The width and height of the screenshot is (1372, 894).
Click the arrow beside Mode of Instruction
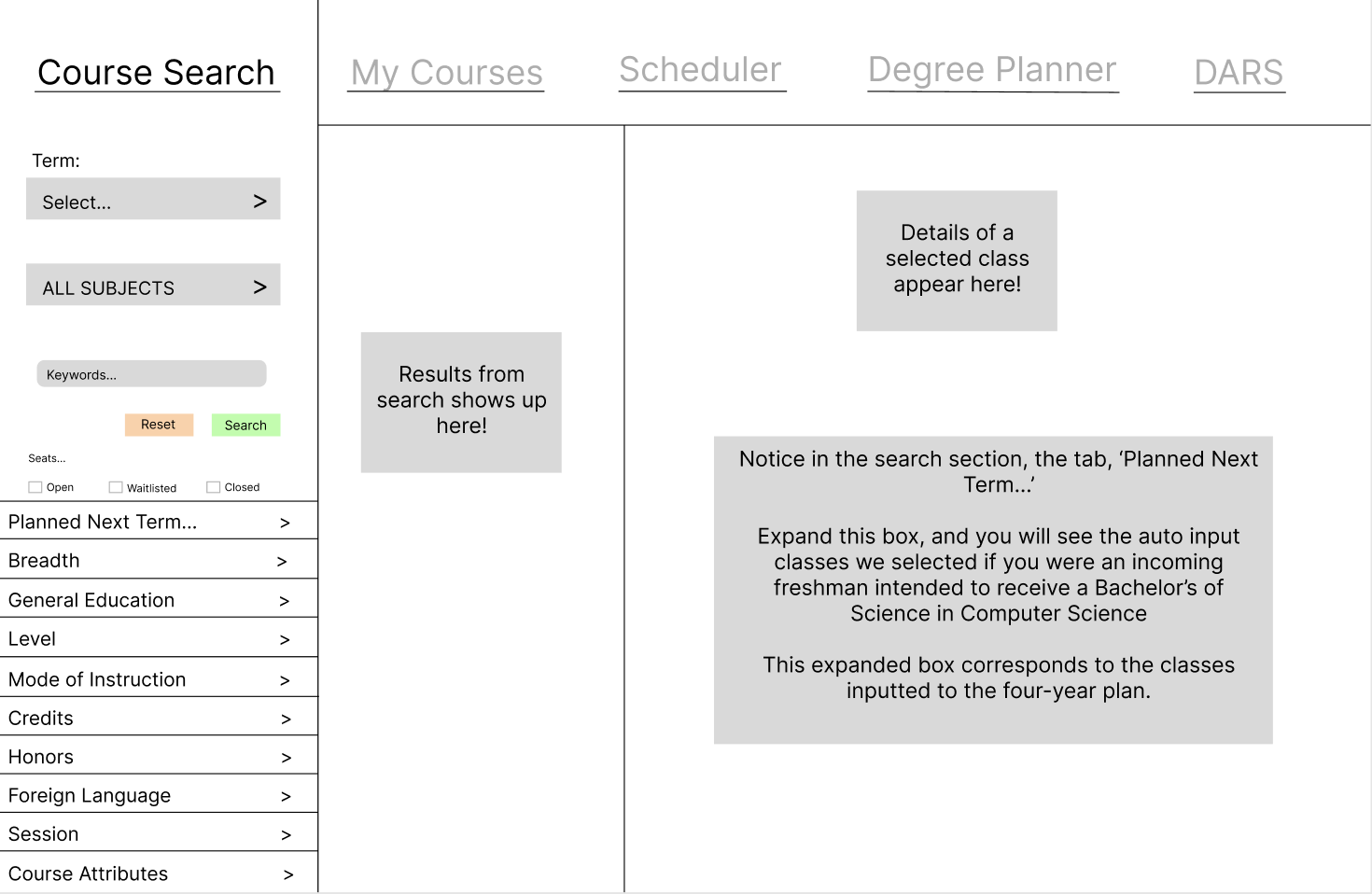click(x=285, y=680)
